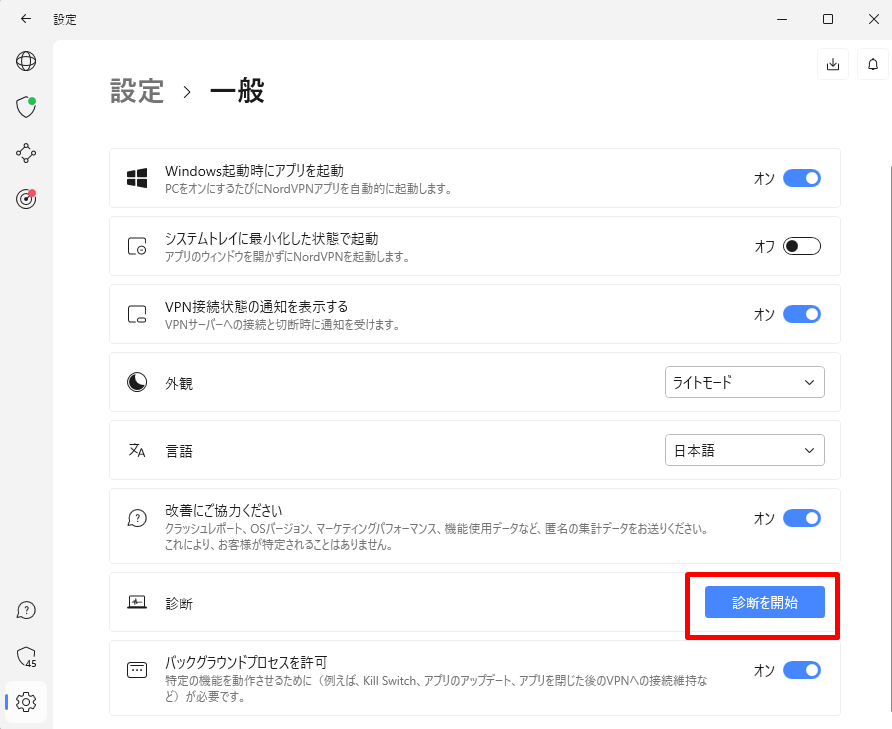Open the ライトモード appearance dropdown

click(x=745, y=382)
